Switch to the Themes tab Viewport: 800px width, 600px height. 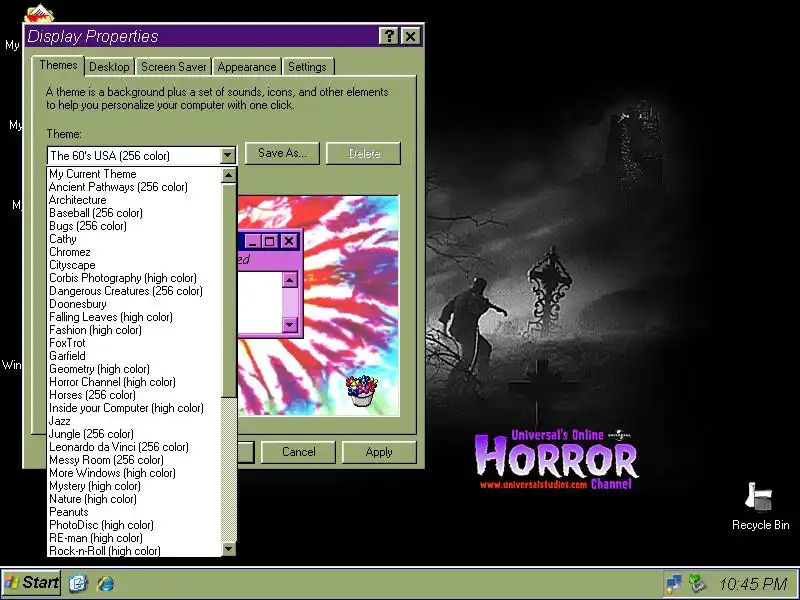coord(58,65)
